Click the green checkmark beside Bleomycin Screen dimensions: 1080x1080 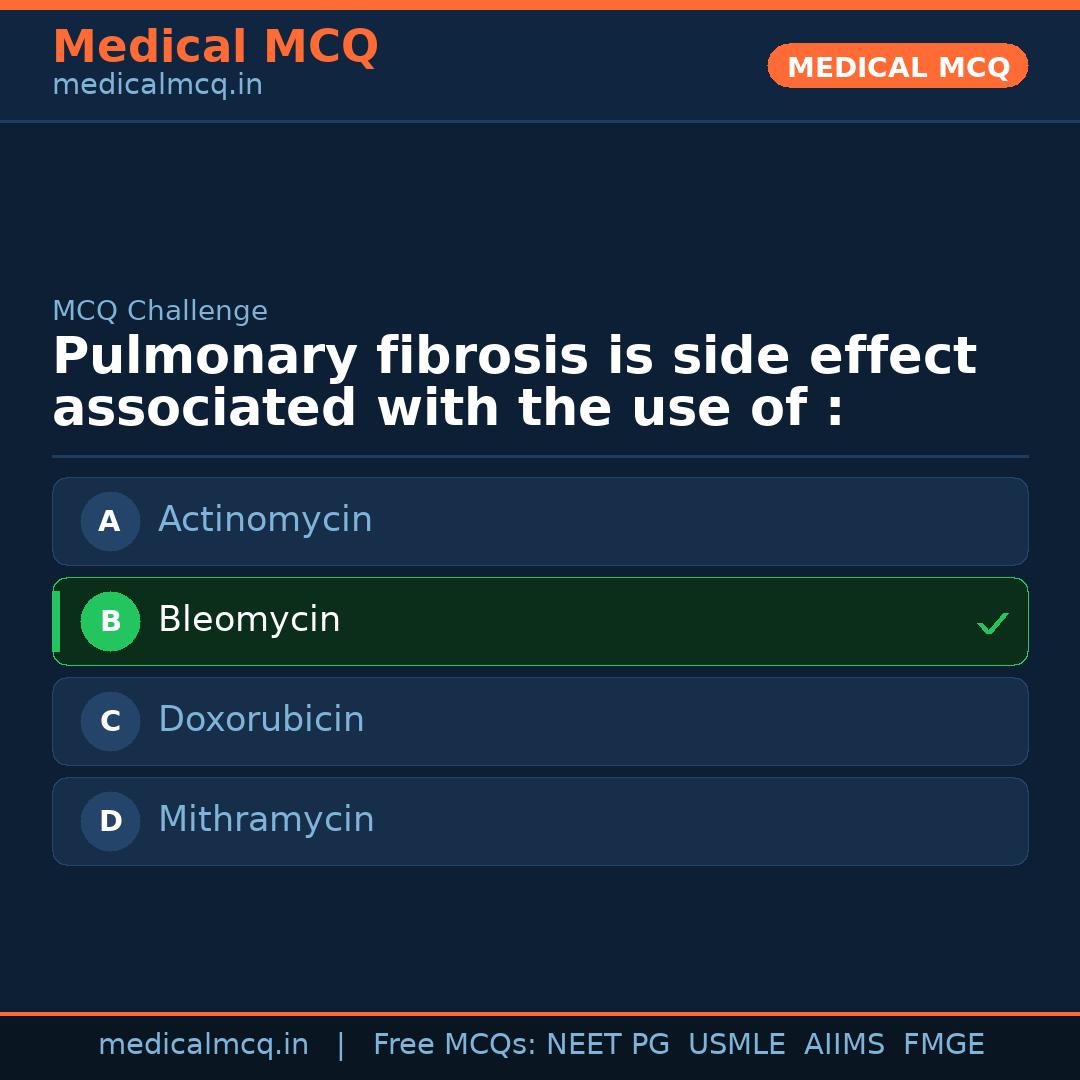point(992,623)
